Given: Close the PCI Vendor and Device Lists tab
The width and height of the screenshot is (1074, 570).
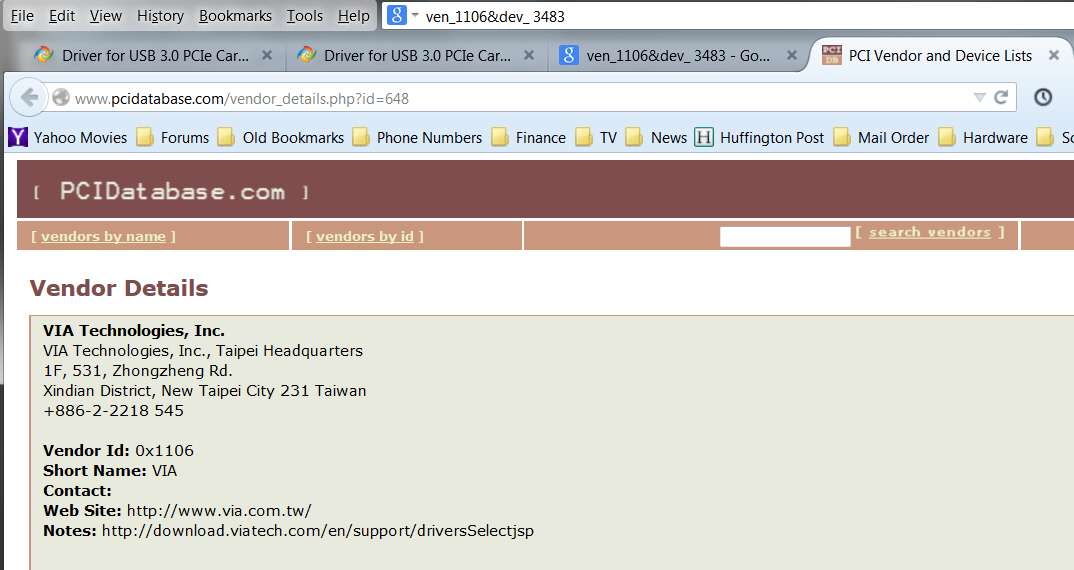Looking at the screenshot, I should (x=1054, y=55).
